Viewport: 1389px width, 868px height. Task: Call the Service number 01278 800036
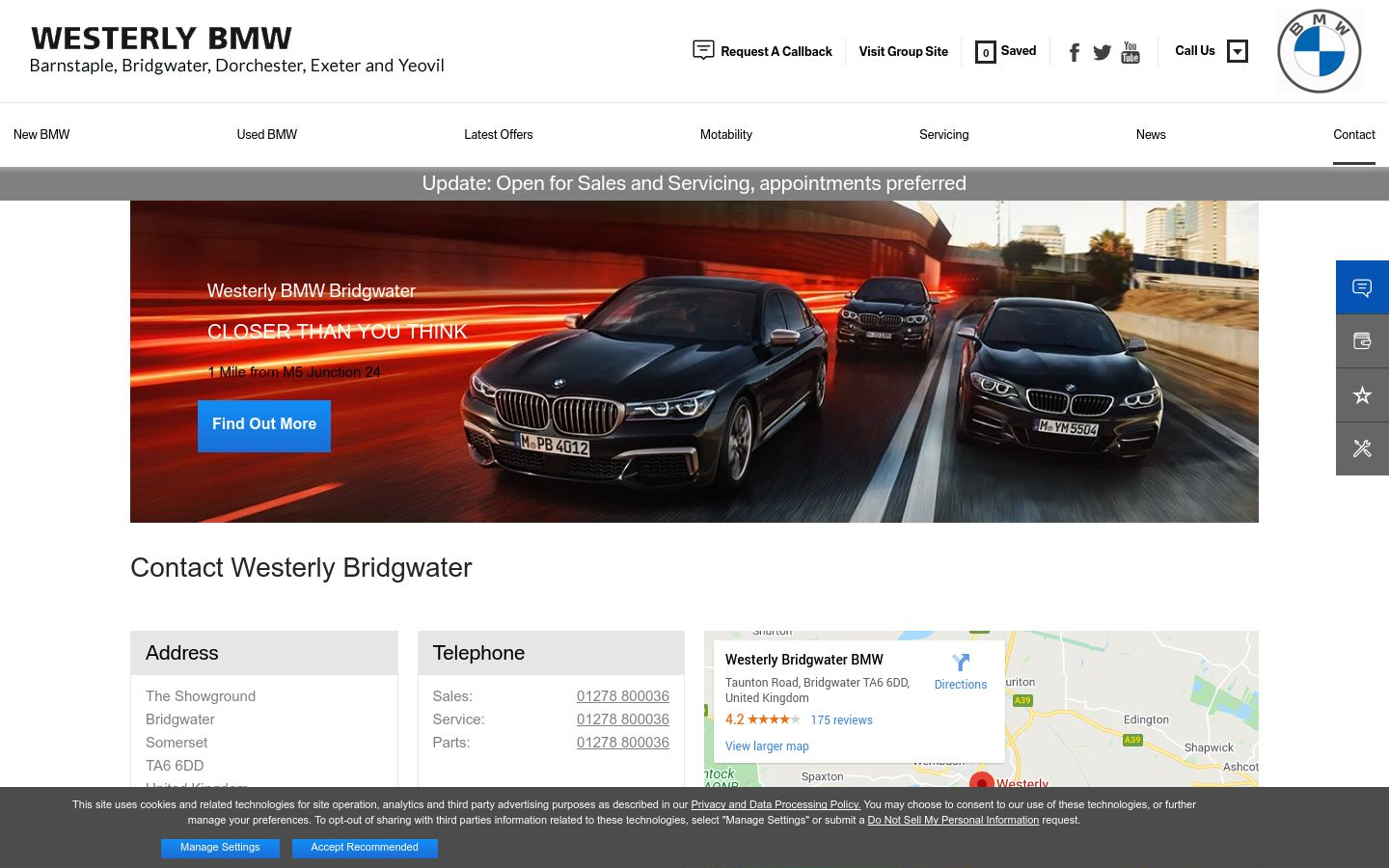(623, 719)
